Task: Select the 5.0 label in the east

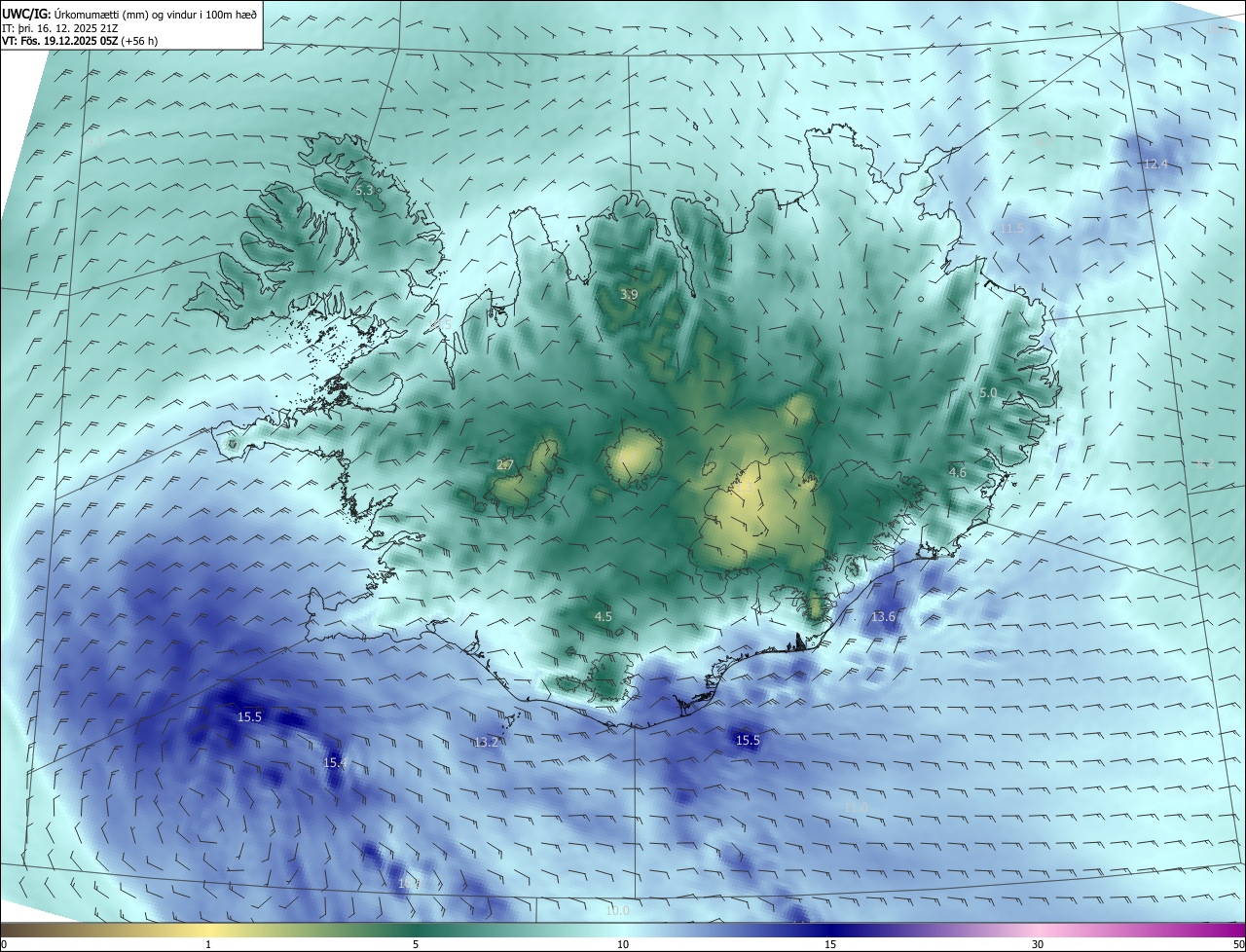Action: pyautogui.click(x=988, y=392)
